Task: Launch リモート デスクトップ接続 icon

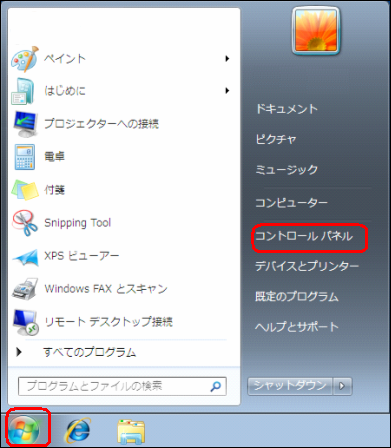Action: 26,322
